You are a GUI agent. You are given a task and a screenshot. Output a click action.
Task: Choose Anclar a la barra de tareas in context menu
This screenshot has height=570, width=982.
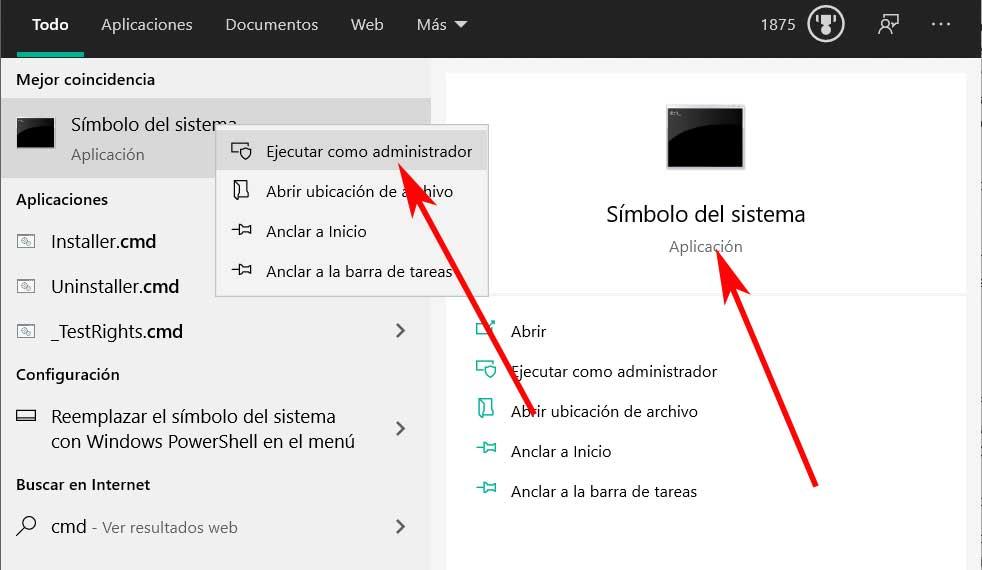351,272
